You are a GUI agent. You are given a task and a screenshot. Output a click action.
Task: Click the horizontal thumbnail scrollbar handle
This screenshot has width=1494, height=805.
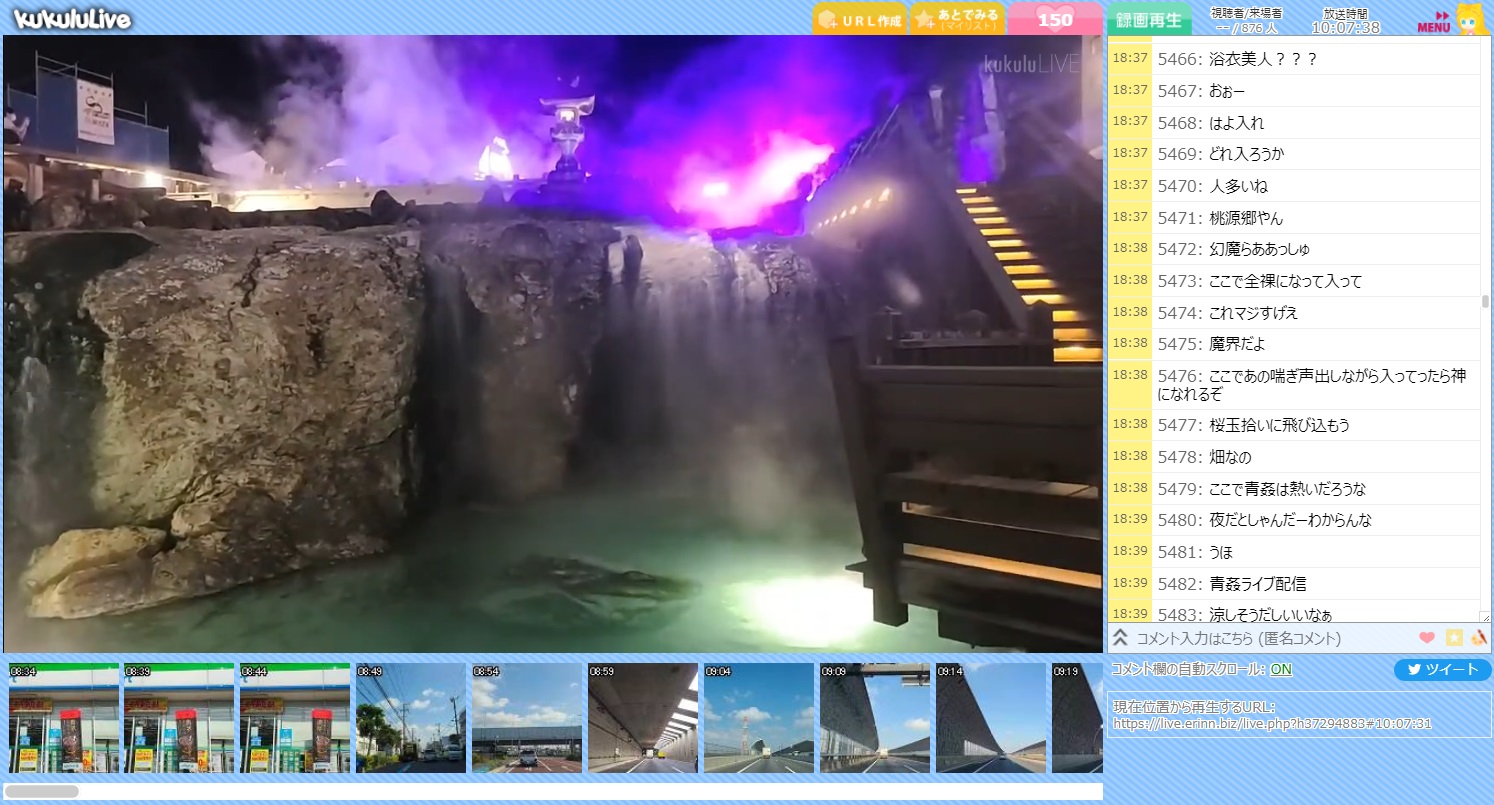pyautogui.click(x=42, y=791)
